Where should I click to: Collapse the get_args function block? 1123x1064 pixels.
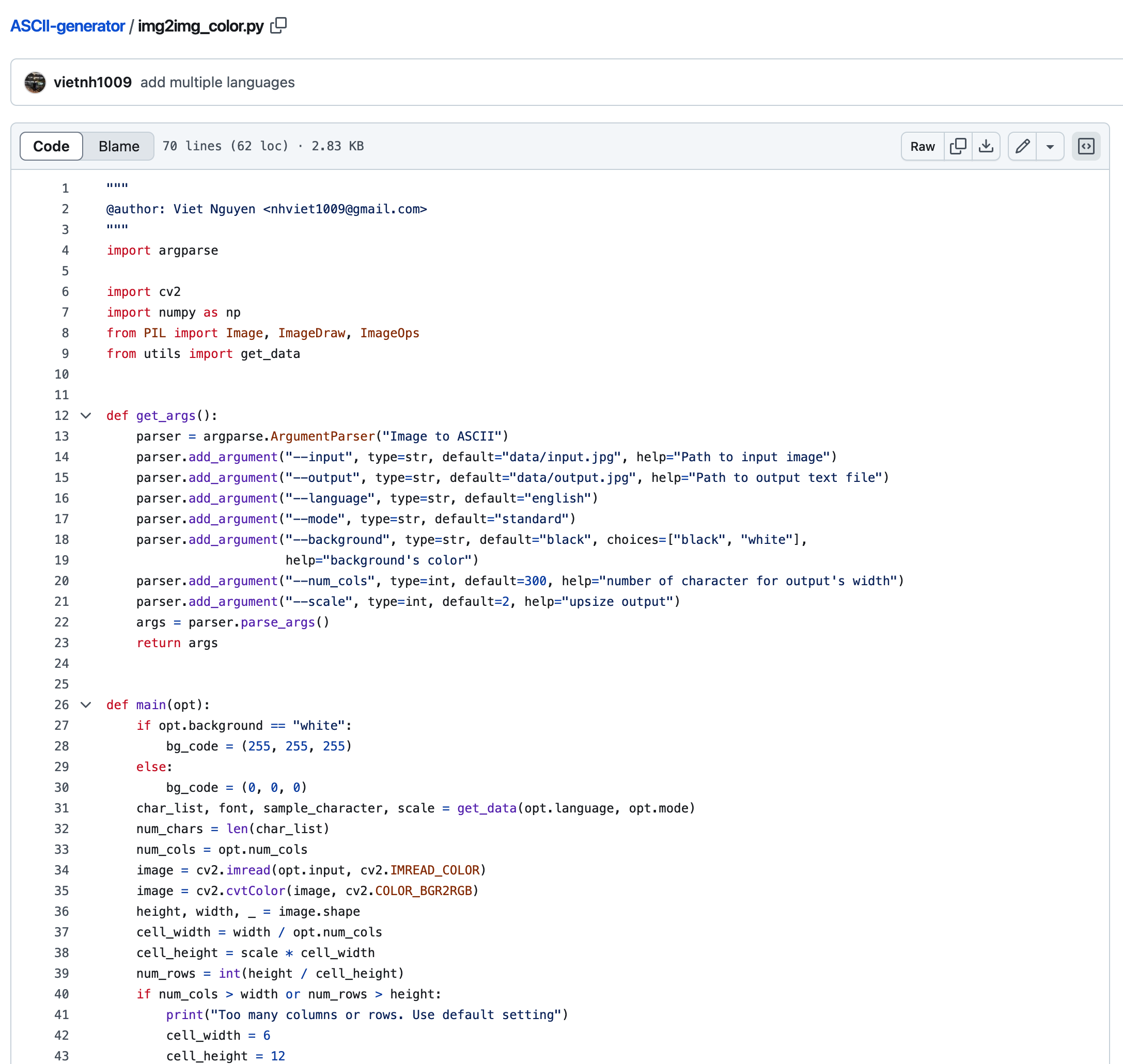click(x=86, y=416)
